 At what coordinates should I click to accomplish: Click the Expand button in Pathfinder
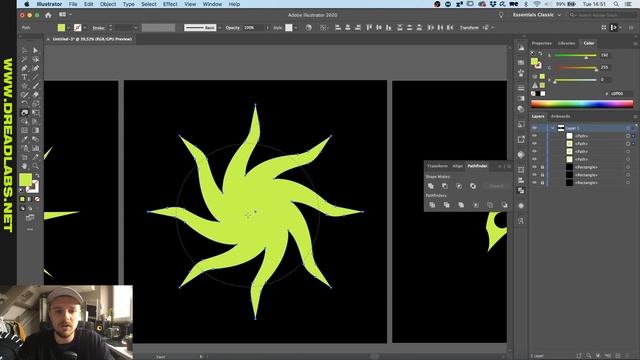coord(496,186)
